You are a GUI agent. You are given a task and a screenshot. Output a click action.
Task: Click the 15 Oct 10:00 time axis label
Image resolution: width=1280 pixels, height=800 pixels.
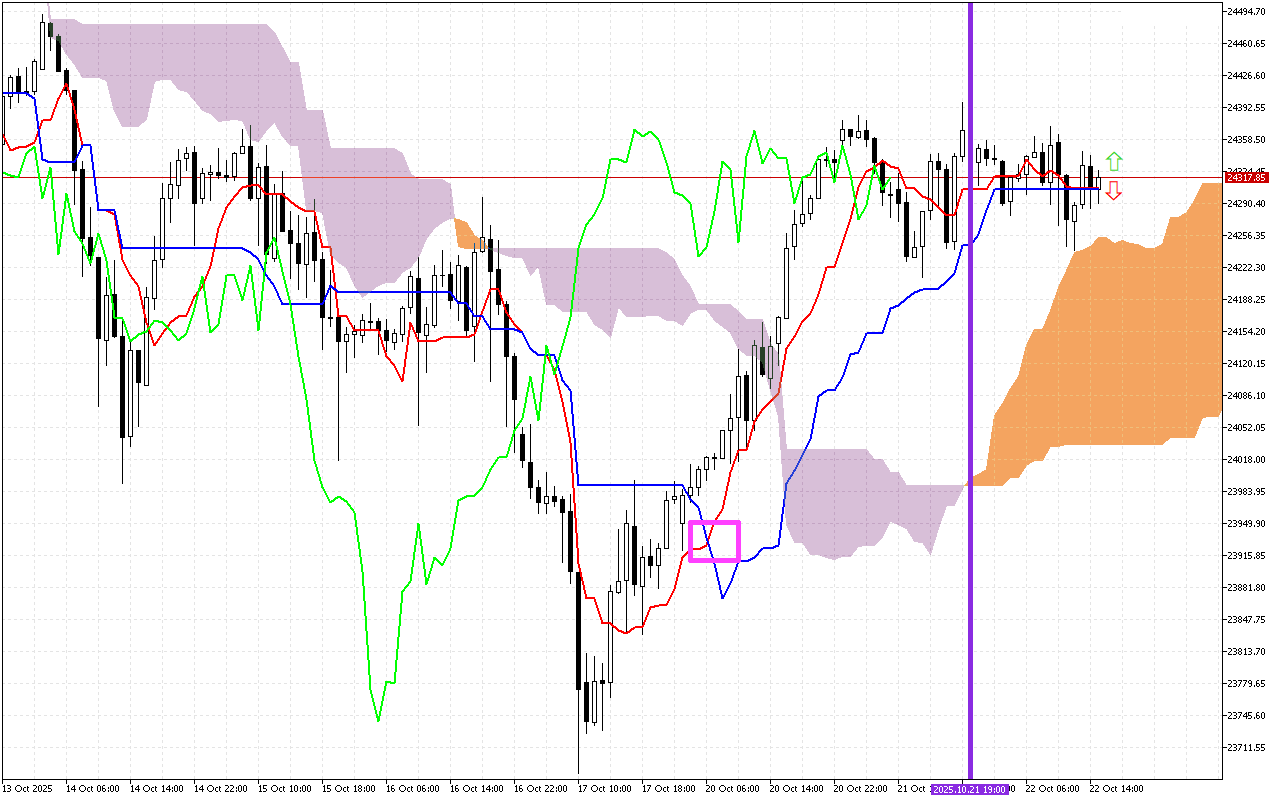(x=283, y=789)
